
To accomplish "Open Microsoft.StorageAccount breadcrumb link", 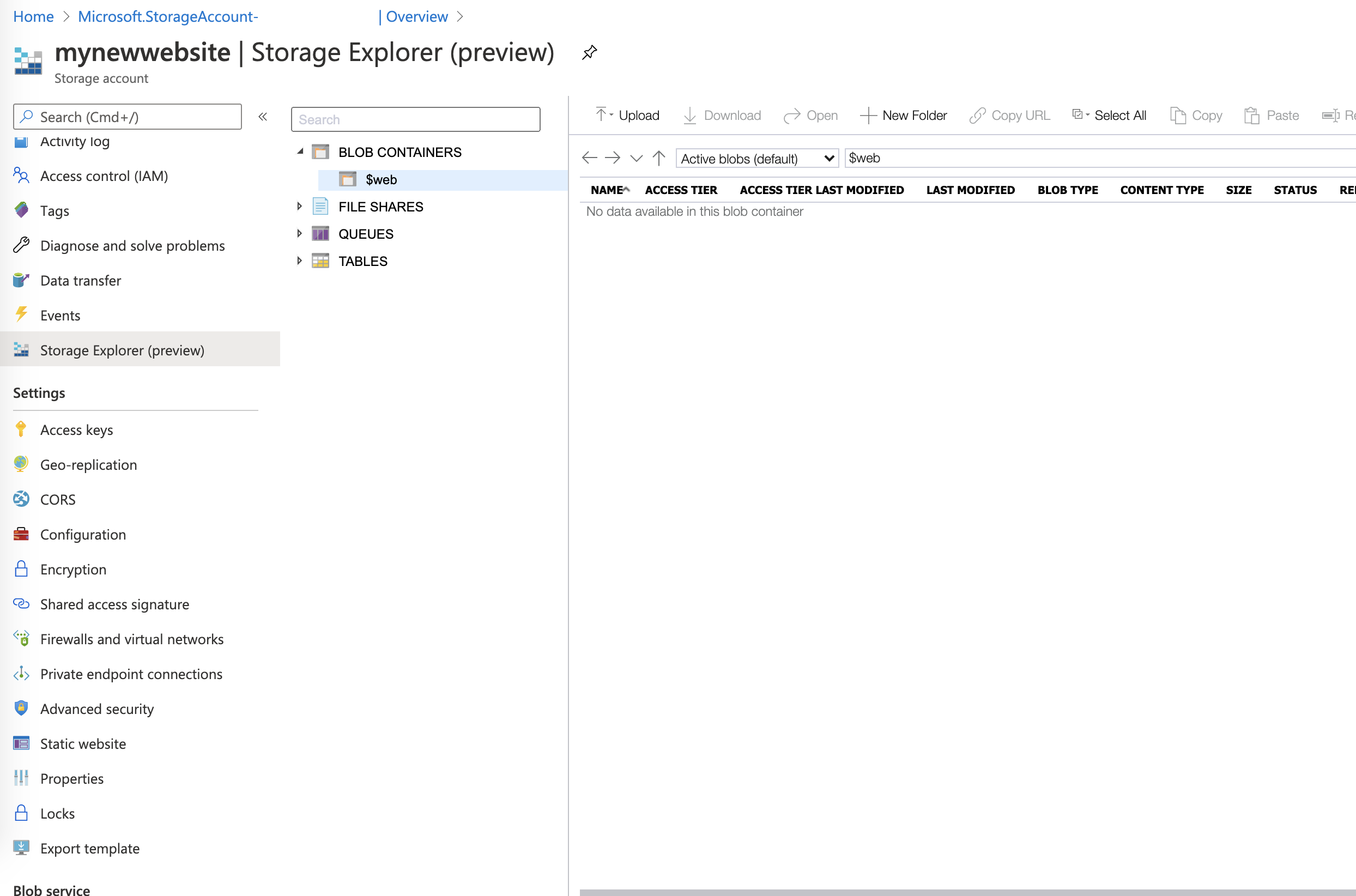I will click(168, 16).
